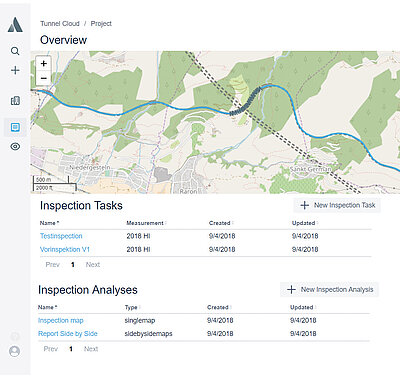Open Report Side by Side analysis

68,334
